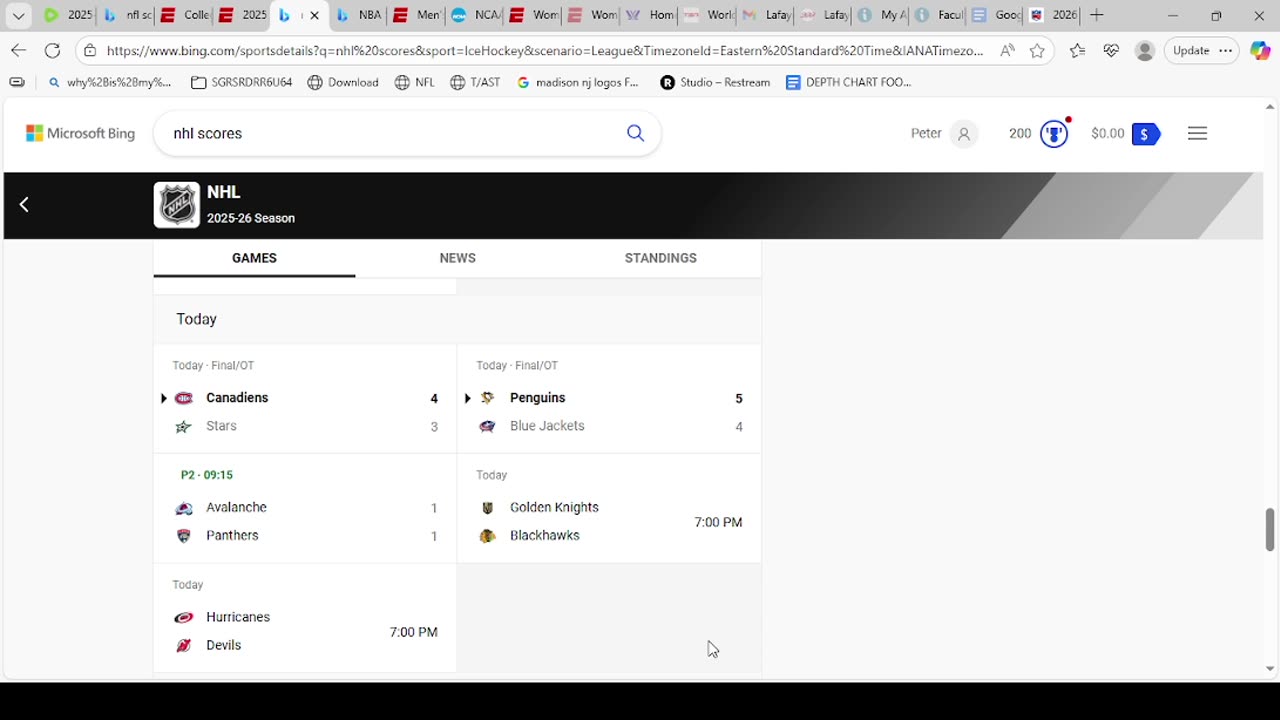The width and height of the screenshot is (1280, 720).
Task: Click the Blue Jackets team logo
Action: click(x=487, y=426)
